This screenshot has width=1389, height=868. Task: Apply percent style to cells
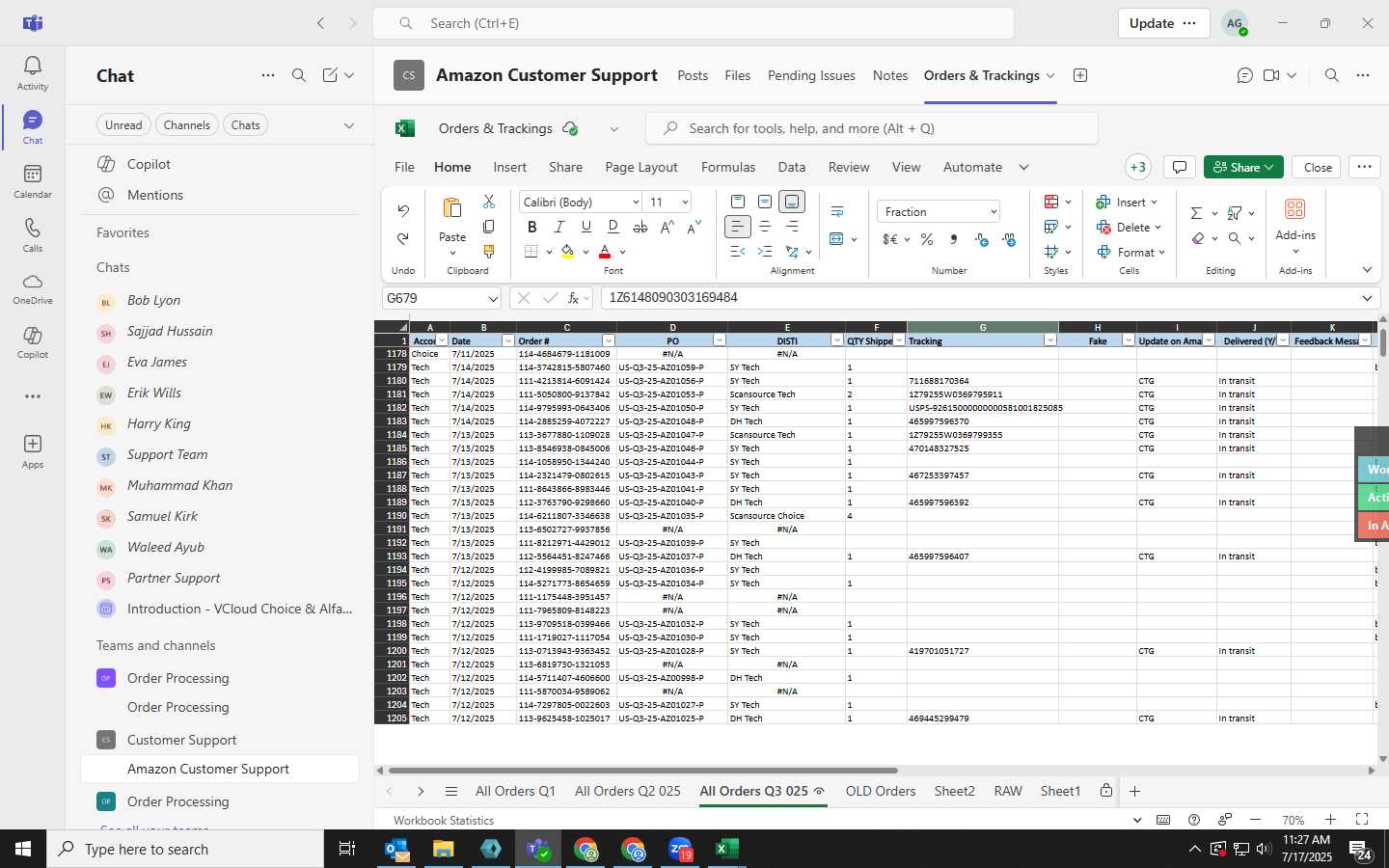click(927, 239)
